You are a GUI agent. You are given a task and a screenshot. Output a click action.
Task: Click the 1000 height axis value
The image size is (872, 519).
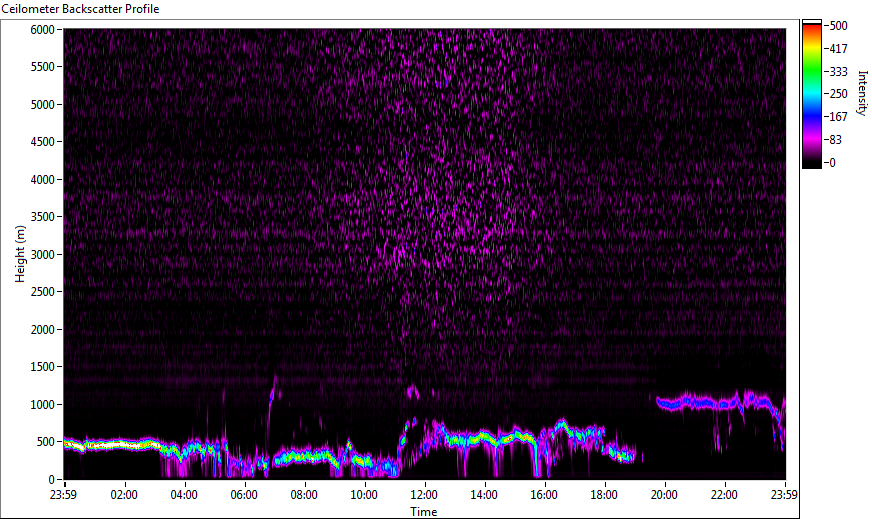point(43,405)
